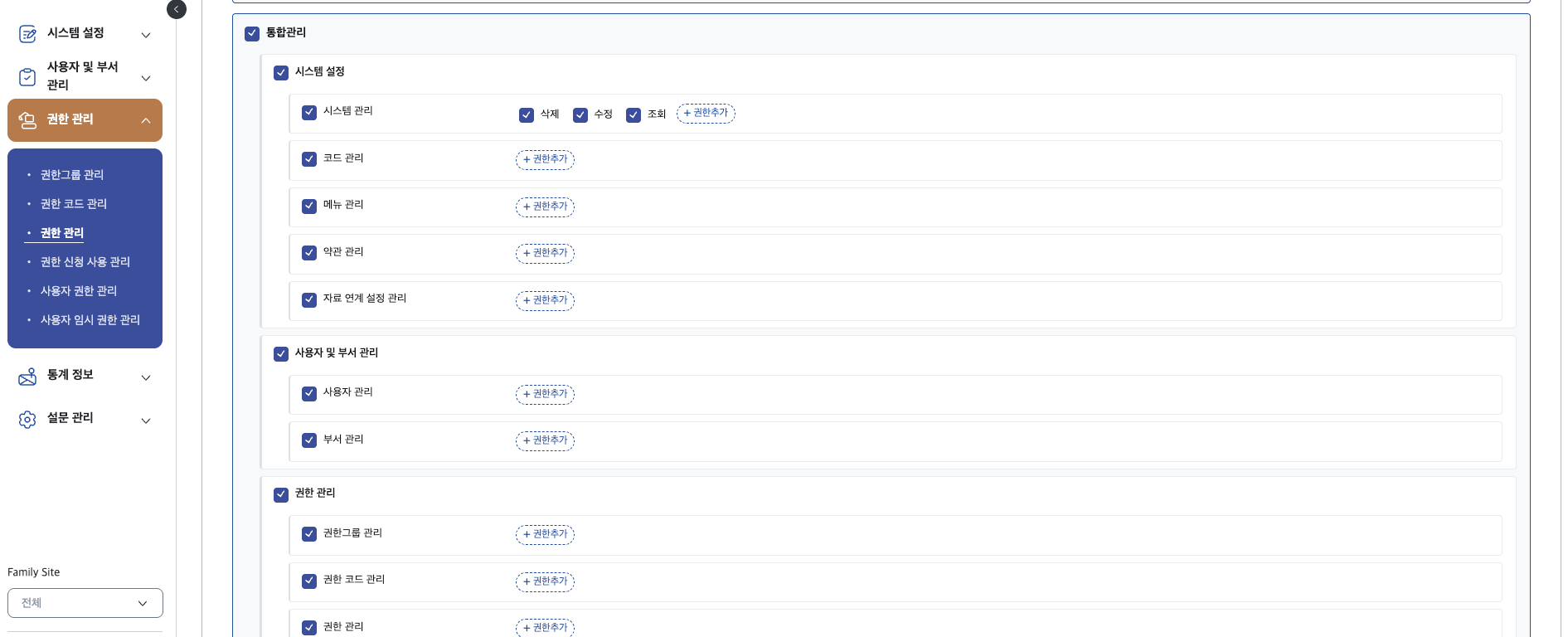Viewport: 1568px width, 637px height.
Task: Open the Family Site 전체 dropdown
Action: pyautogui.click(x=85, y=603)
